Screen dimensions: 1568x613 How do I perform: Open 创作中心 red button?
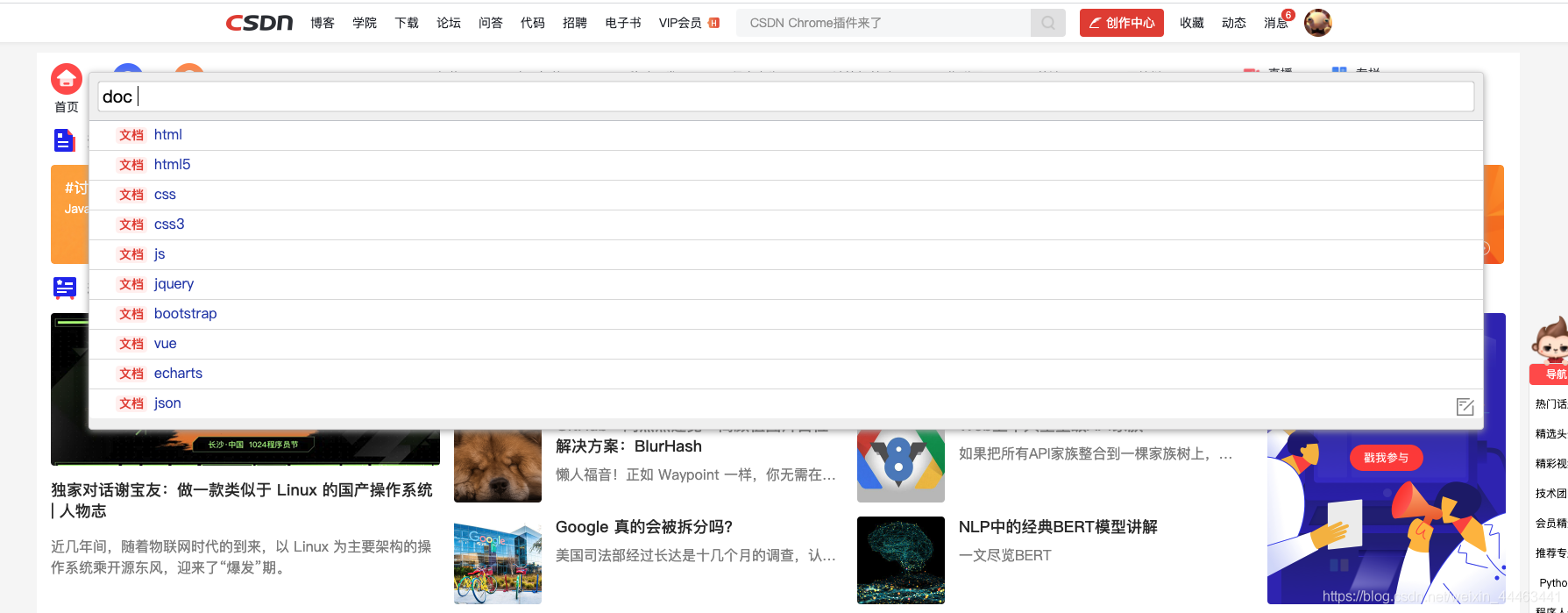(x=1122, y=23)
